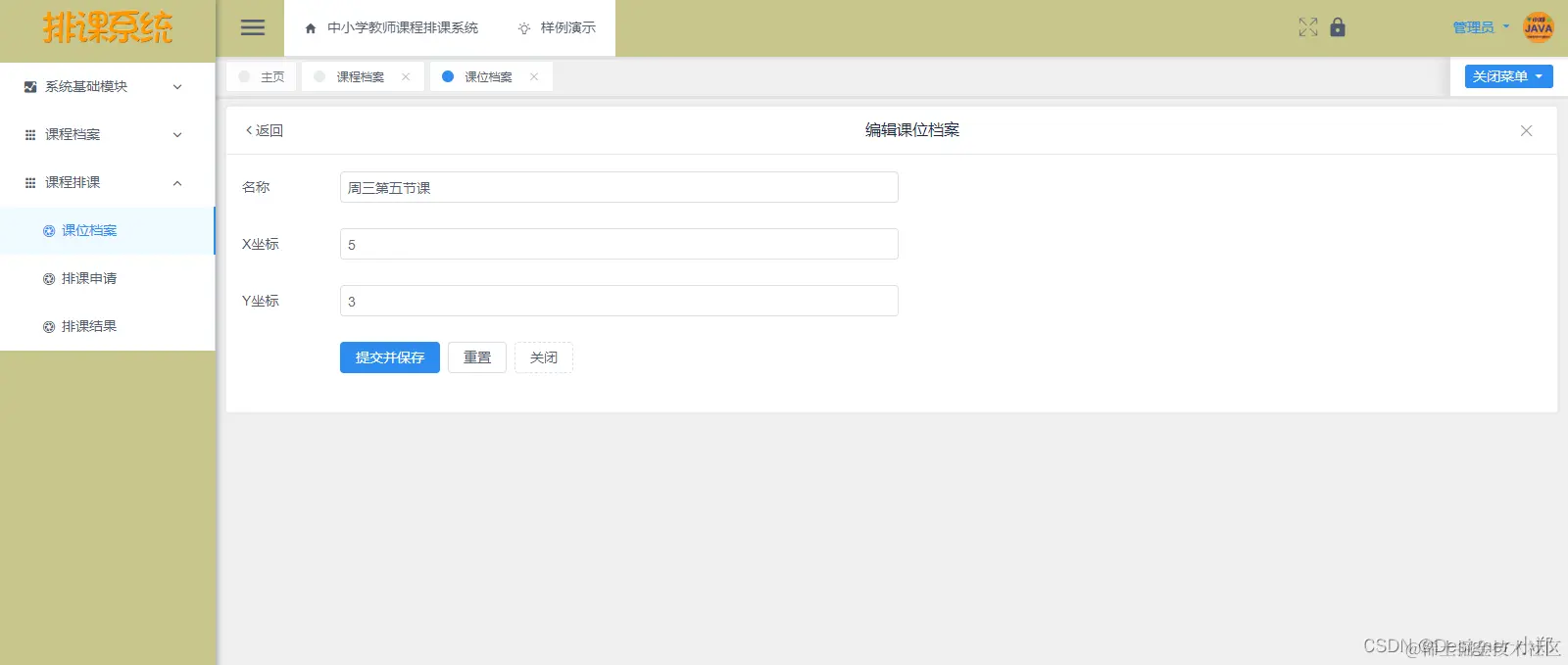This screenshot has width=1568, height=665.
Task: Click the 排课申请 item icon
Action: point(49,279)
